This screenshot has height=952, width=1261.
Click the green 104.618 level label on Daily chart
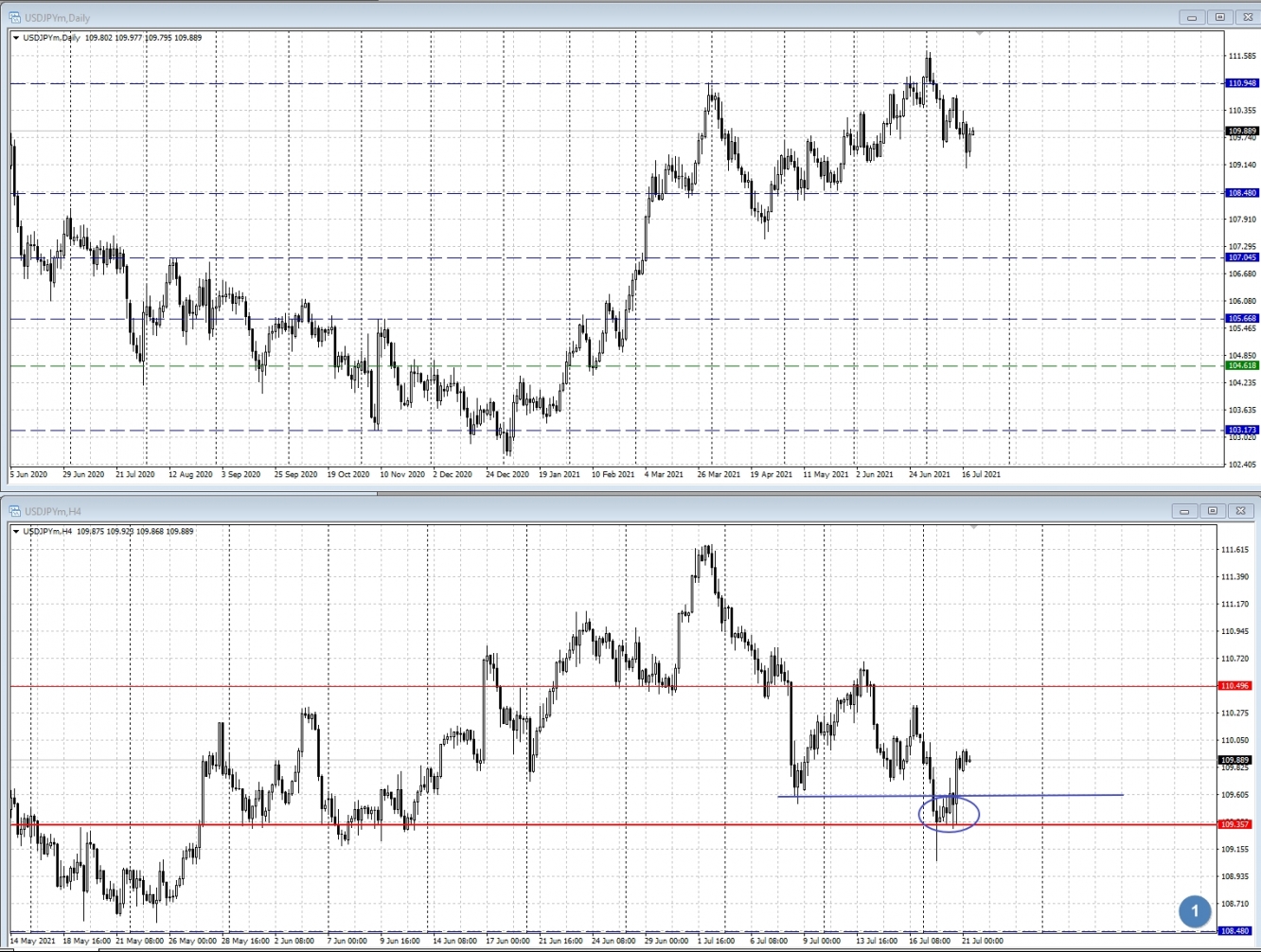[1242, 365]
